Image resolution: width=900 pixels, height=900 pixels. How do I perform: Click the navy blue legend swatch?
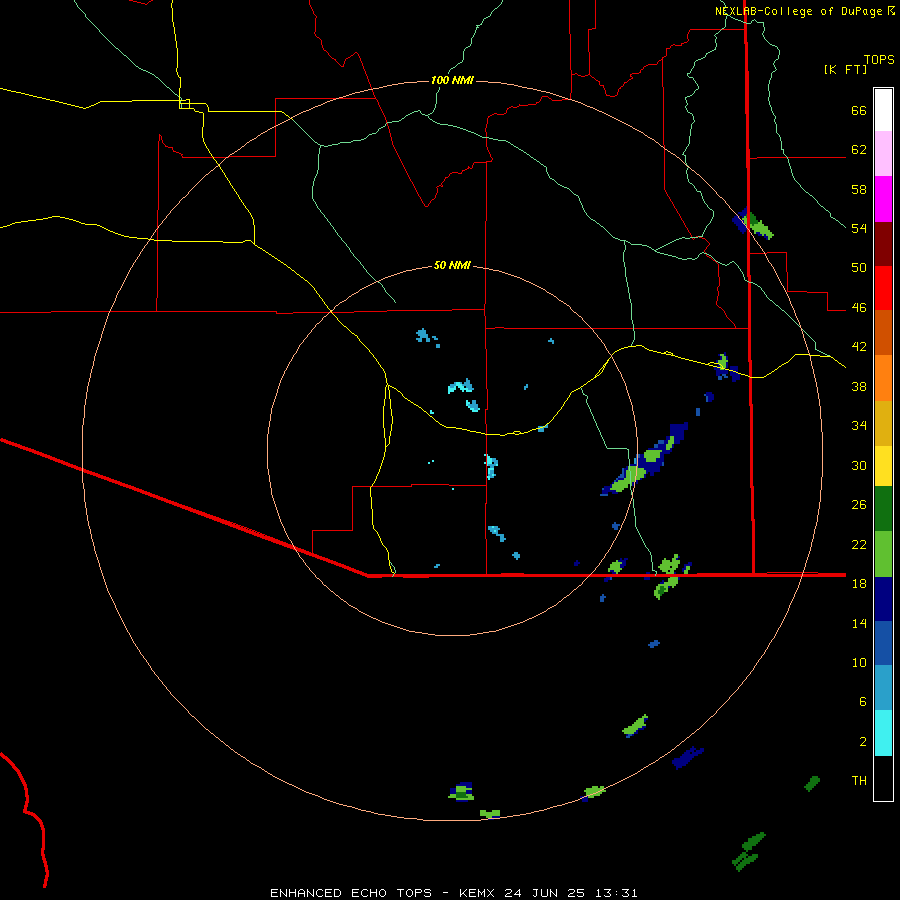click(x=883, y=599)
